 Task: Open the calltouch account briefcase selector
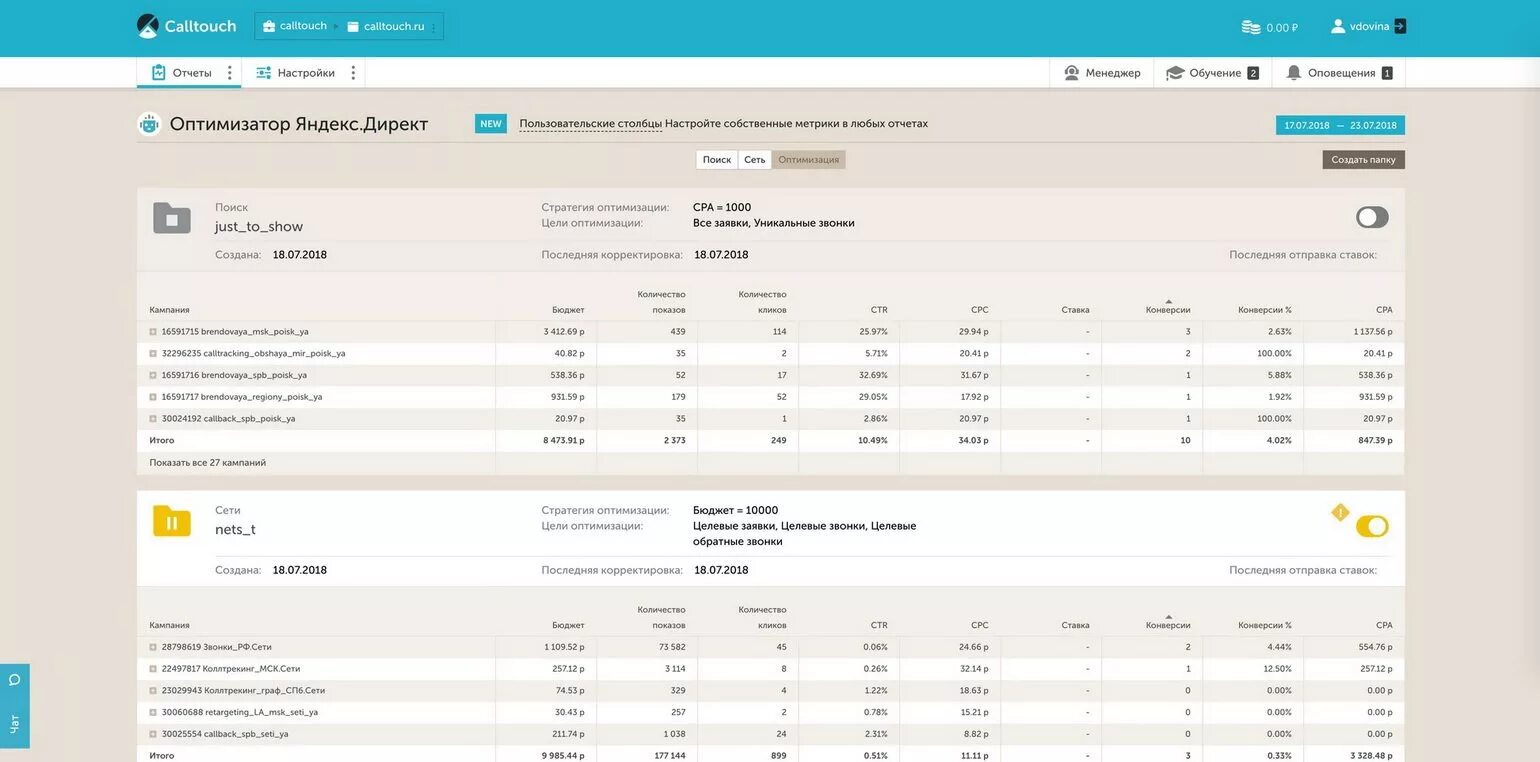295,26
